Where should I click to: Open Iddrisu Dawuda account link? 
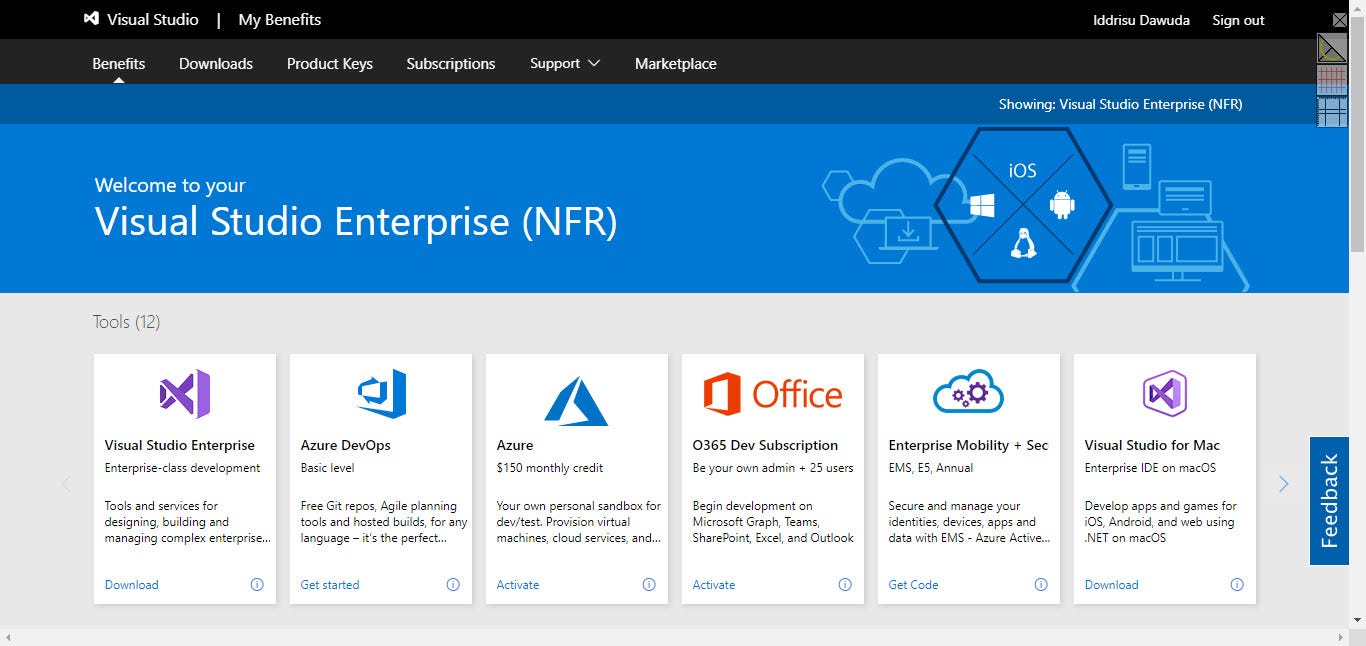(1141, 20)
